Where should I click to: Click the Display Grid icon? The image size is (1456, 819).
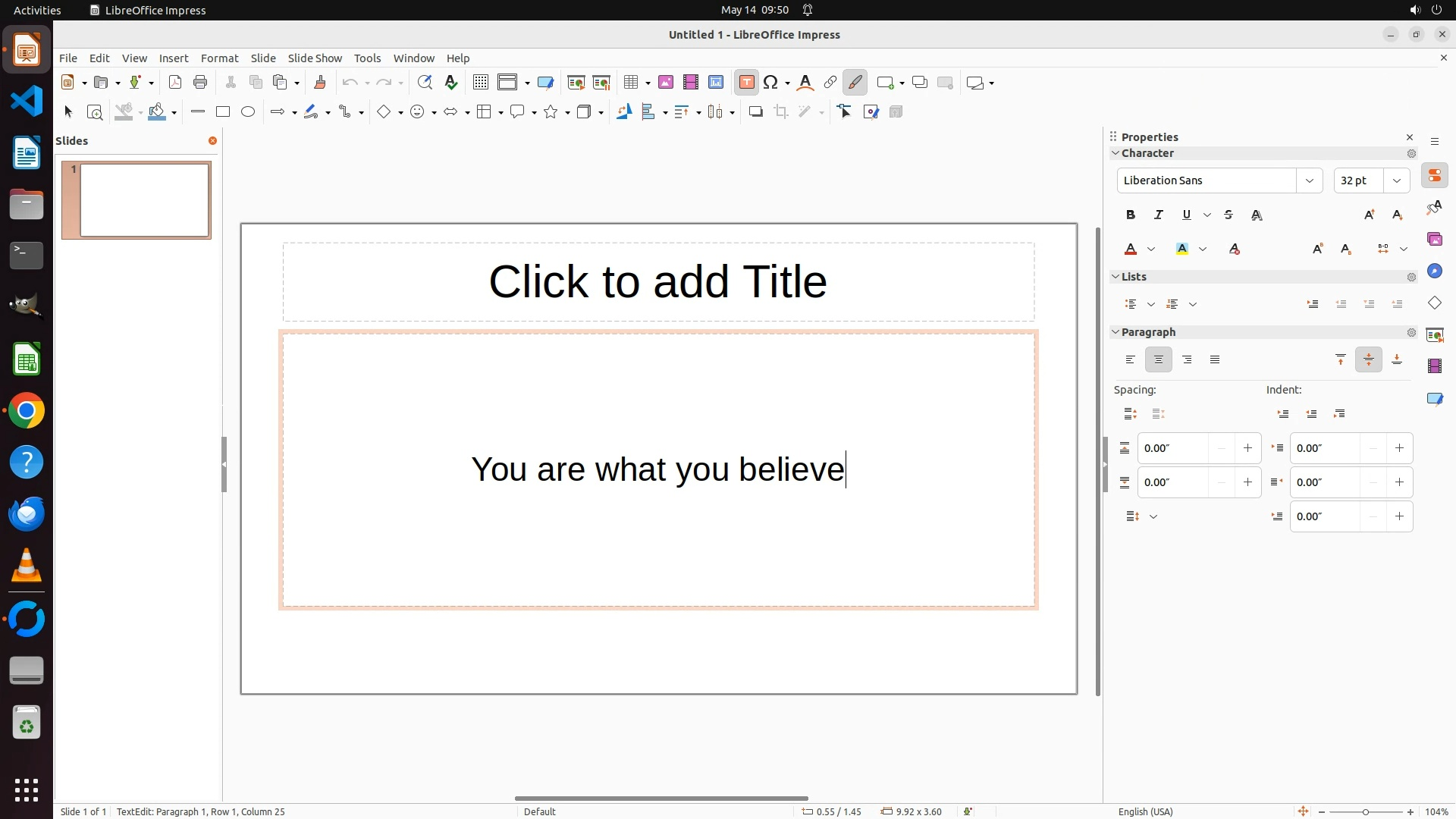480,83
